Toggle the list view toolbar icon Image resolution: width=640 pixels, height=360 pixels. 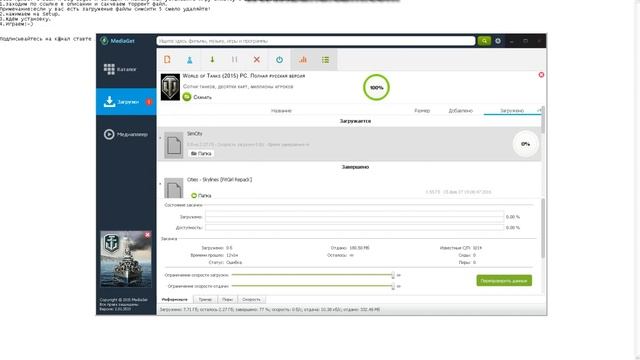(x=325, y=60)
